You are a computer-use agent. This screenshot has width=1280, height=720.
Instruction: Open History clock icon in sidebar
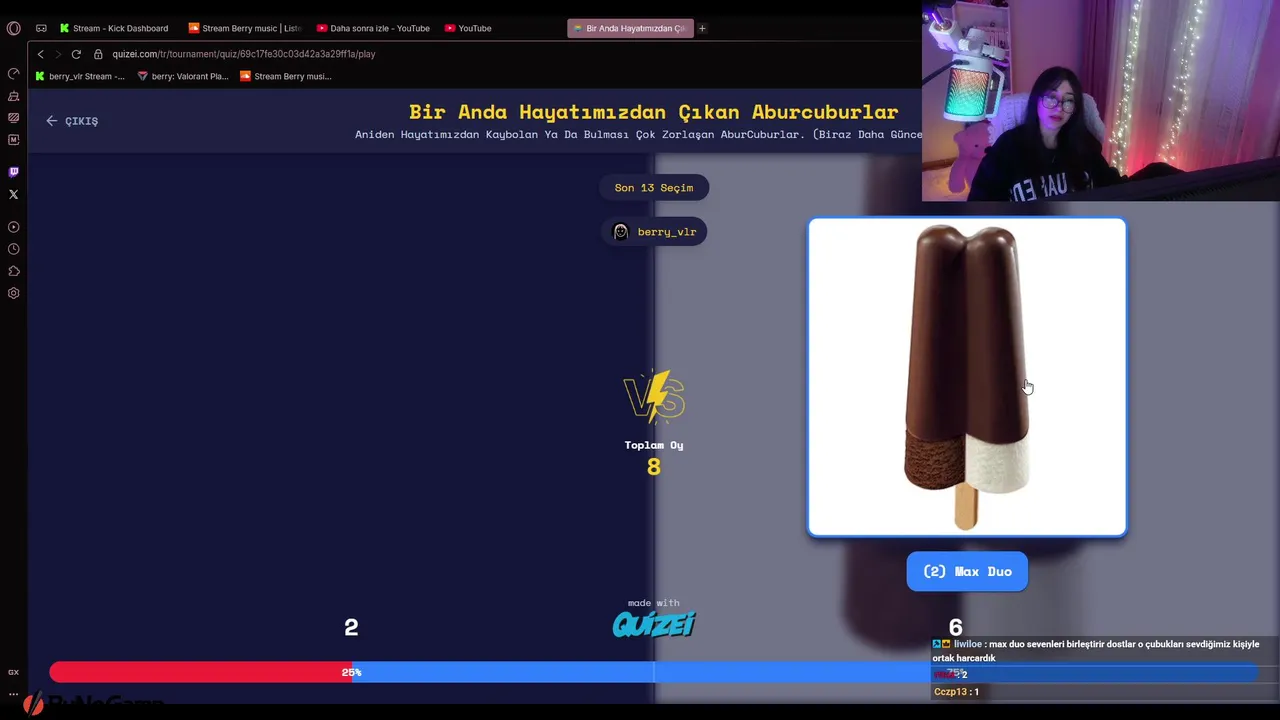click(x=13, y=249)
